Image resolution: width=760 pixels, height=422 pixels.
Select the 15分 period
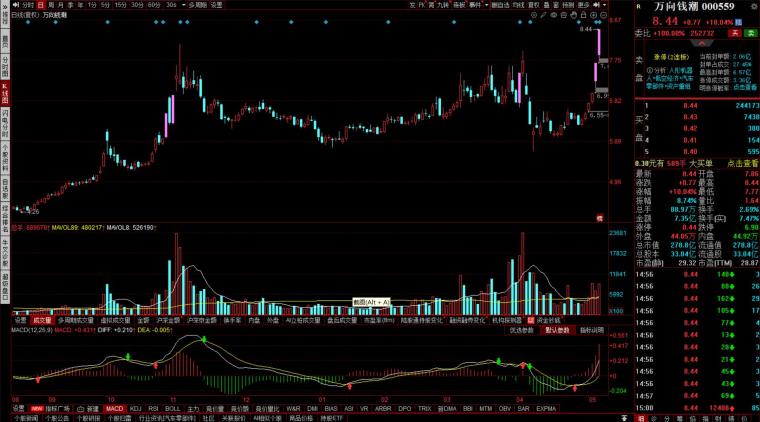coord(121,5)
